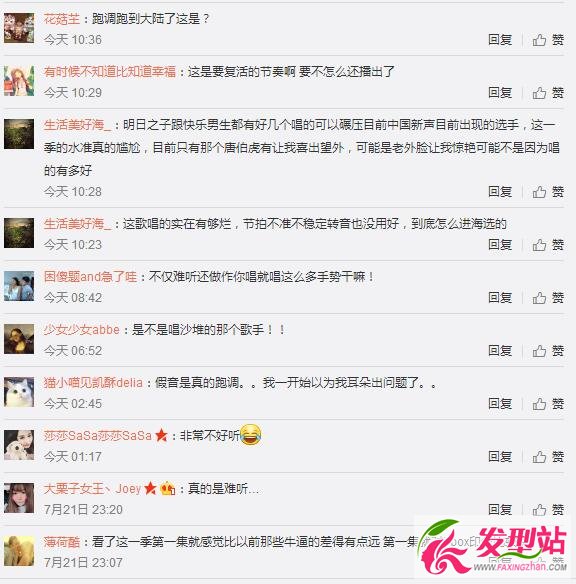Like 莎莎SaSa's comment from 01:17
Viewport: 576px width, 584px height.
pos(548,456)
